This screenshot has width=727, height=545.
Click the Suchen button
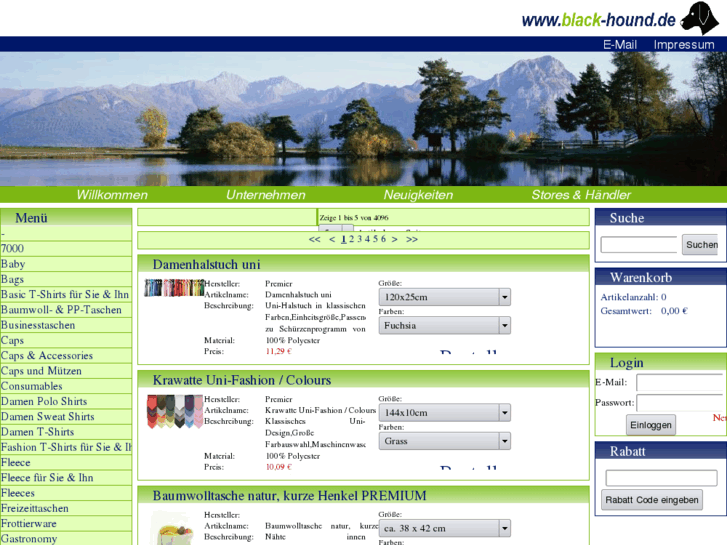point(701,244)
